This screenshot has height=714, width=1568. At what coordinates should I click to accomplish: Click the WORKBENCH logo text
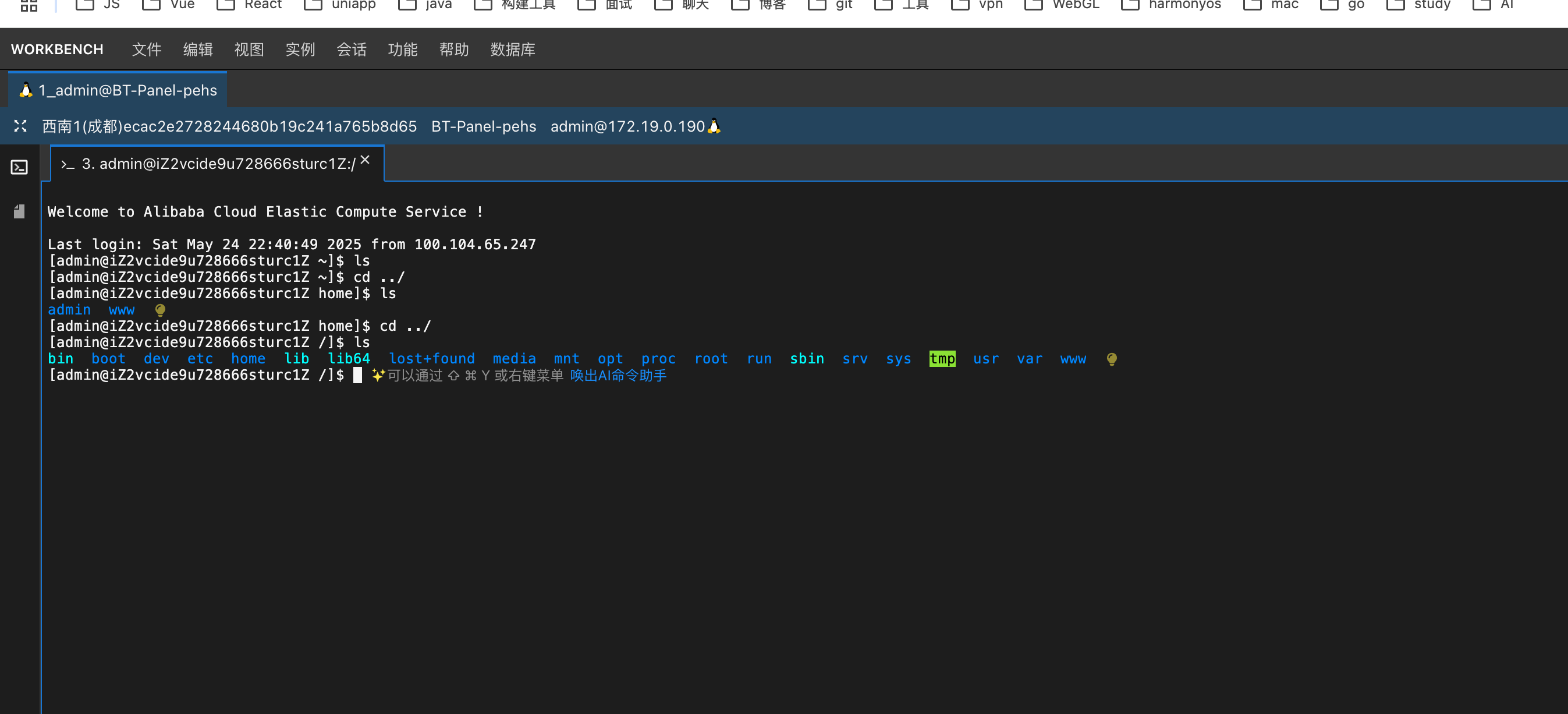(x=57, y=50)
